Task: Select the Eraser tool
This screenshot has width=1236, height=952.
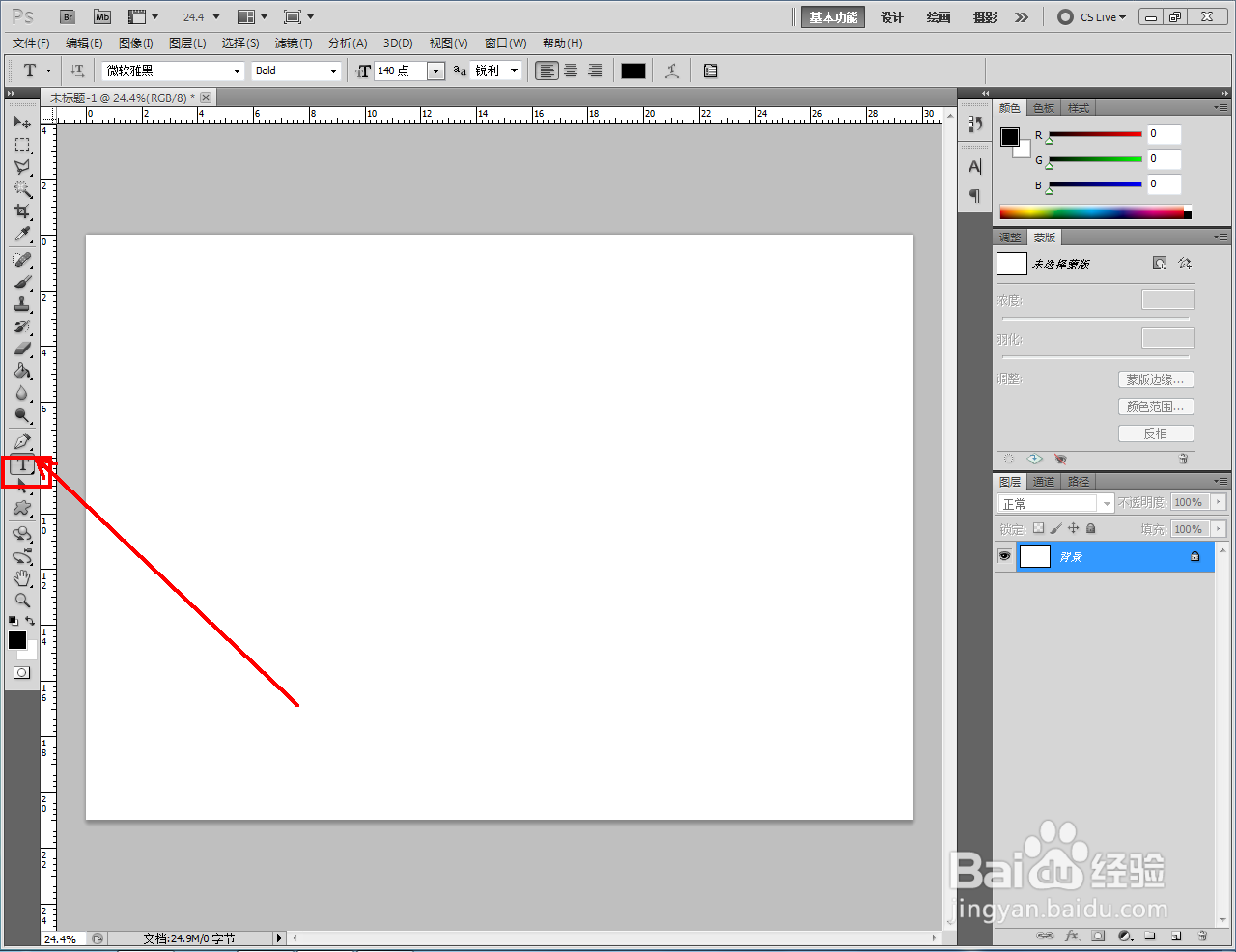Action: (x=22, y=349)
